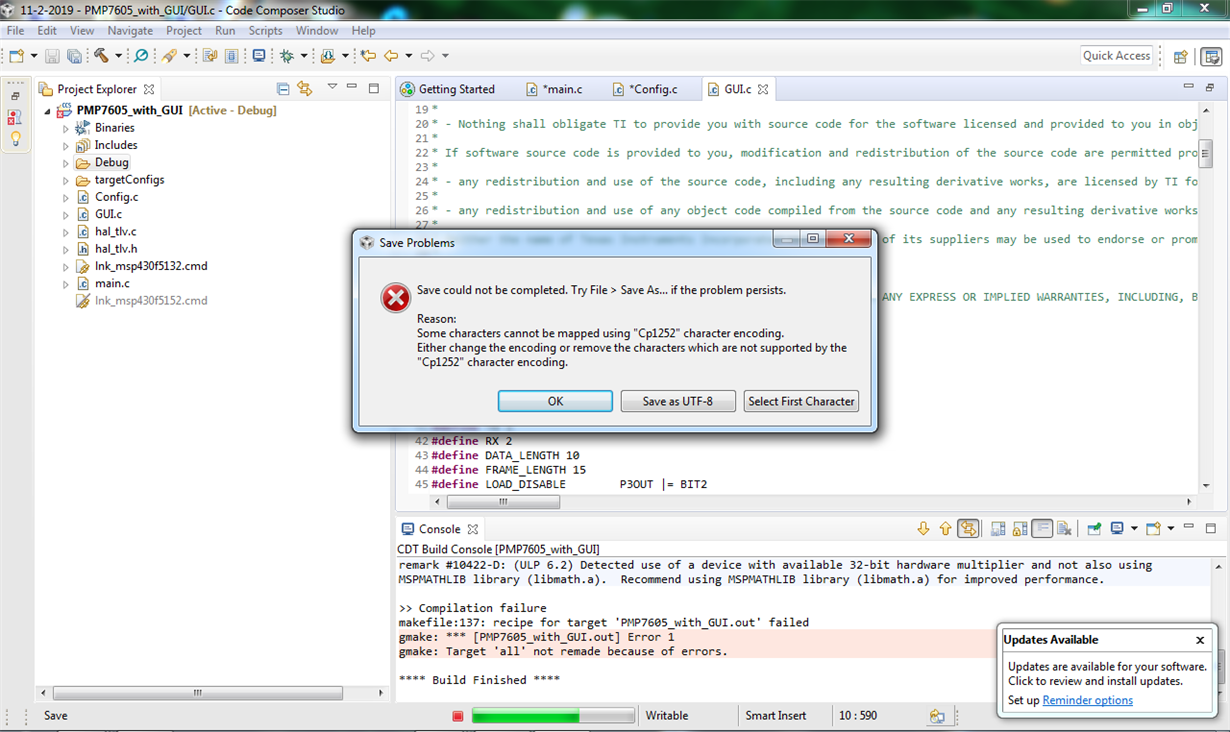Click the Save as UTF-8 button
1230x732 pixels.
pos(678,401)
